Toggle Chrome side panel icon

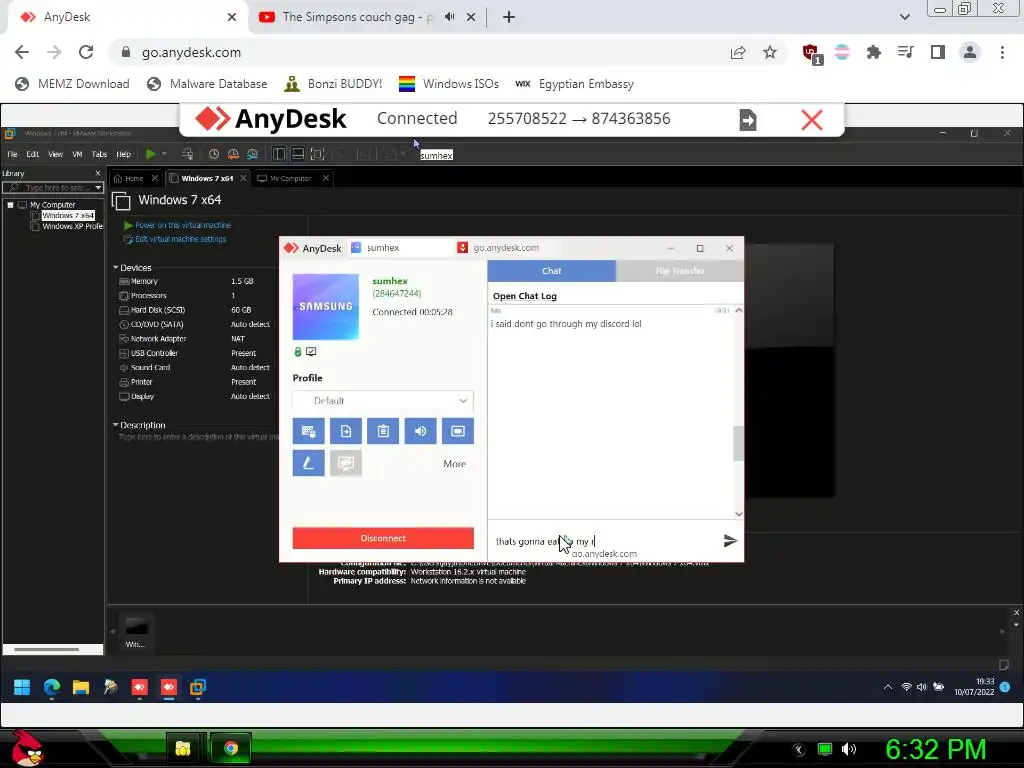tap(938, 52)
